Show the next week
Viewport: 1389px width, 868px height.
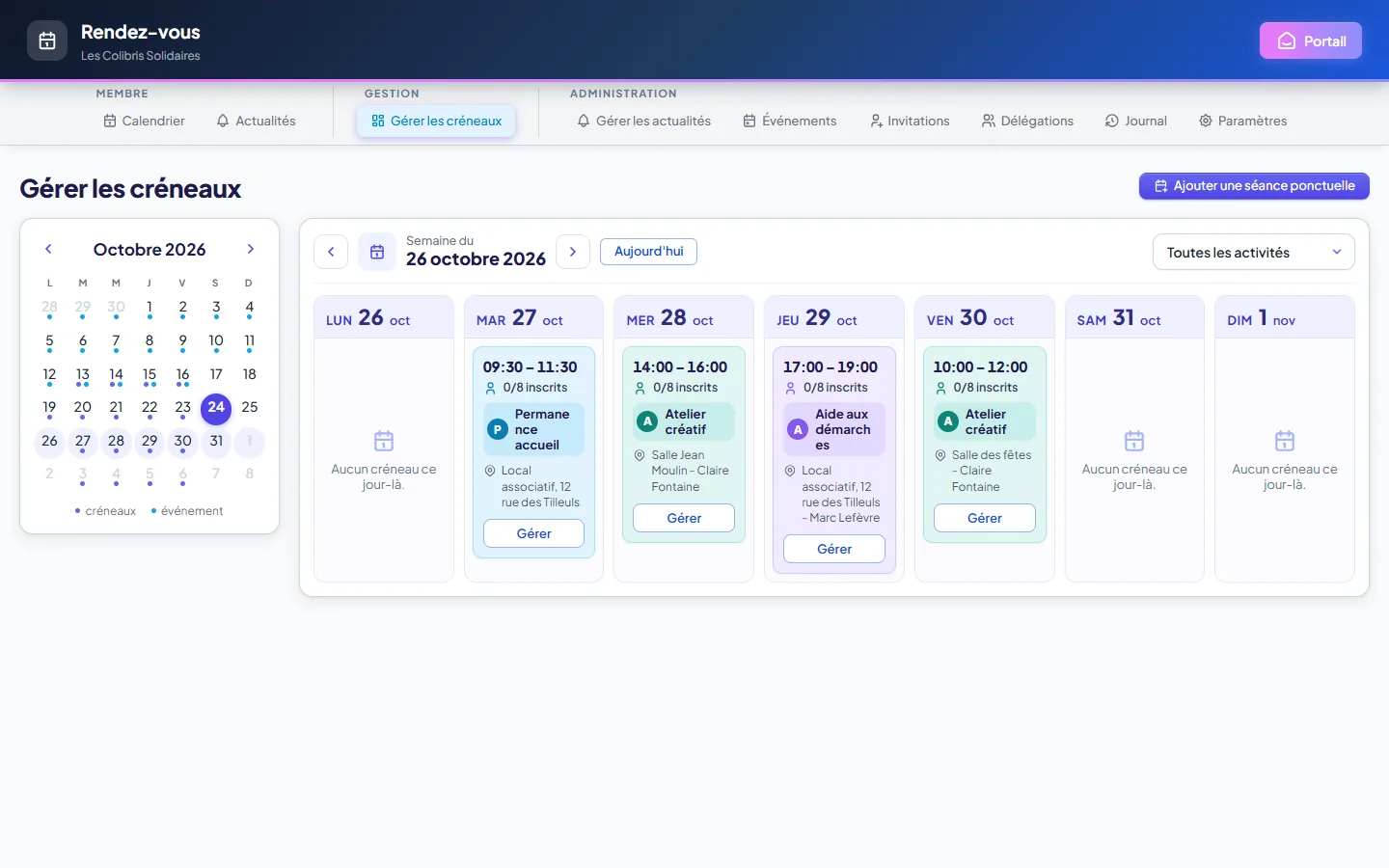coord(573,252)
